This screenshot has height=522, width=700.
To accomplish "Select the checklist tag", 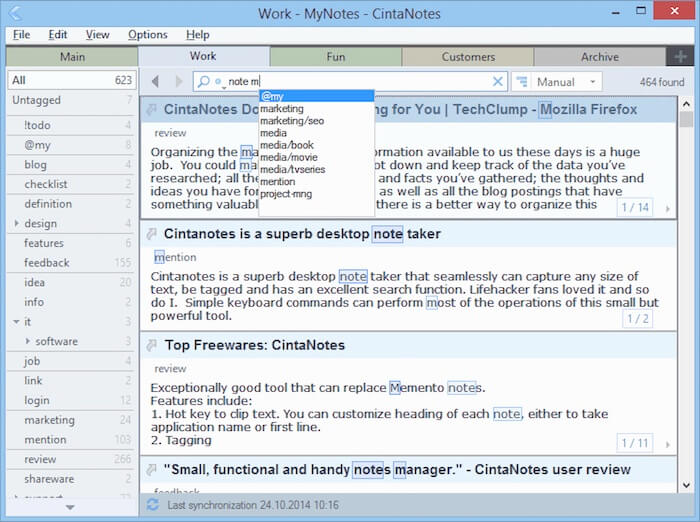I will click(72, 184).
